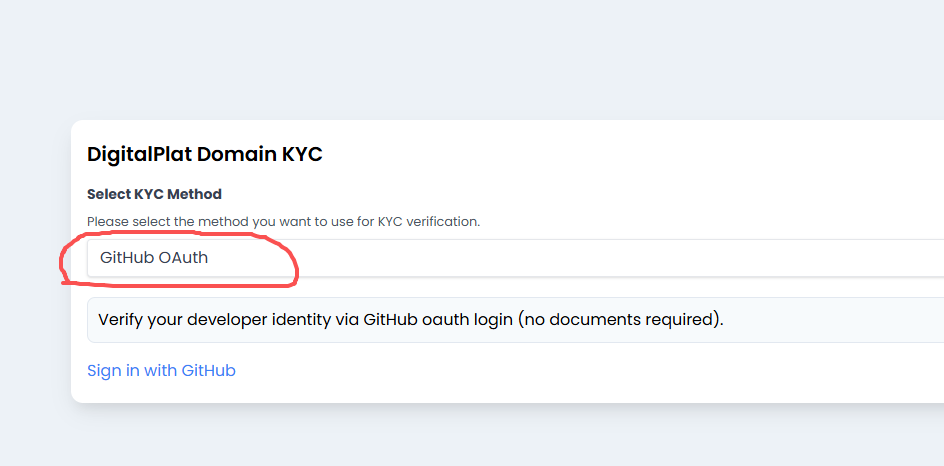Click the Select KYC Method label
Image resolution: width=944 pixels, height=466 pixels.
pos(154,194)
